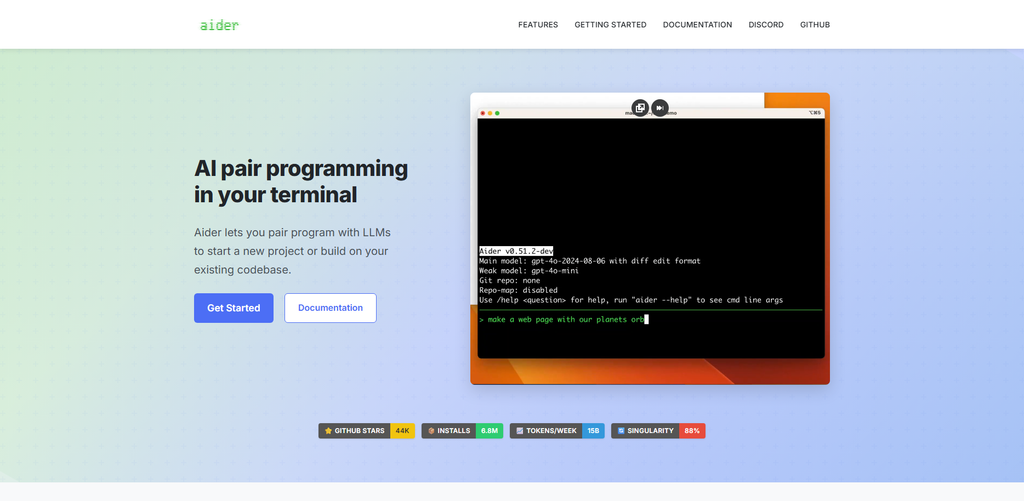Open picture-in-picture for the demo video
Screen dimensions: 1024x501
click(640, 108)
